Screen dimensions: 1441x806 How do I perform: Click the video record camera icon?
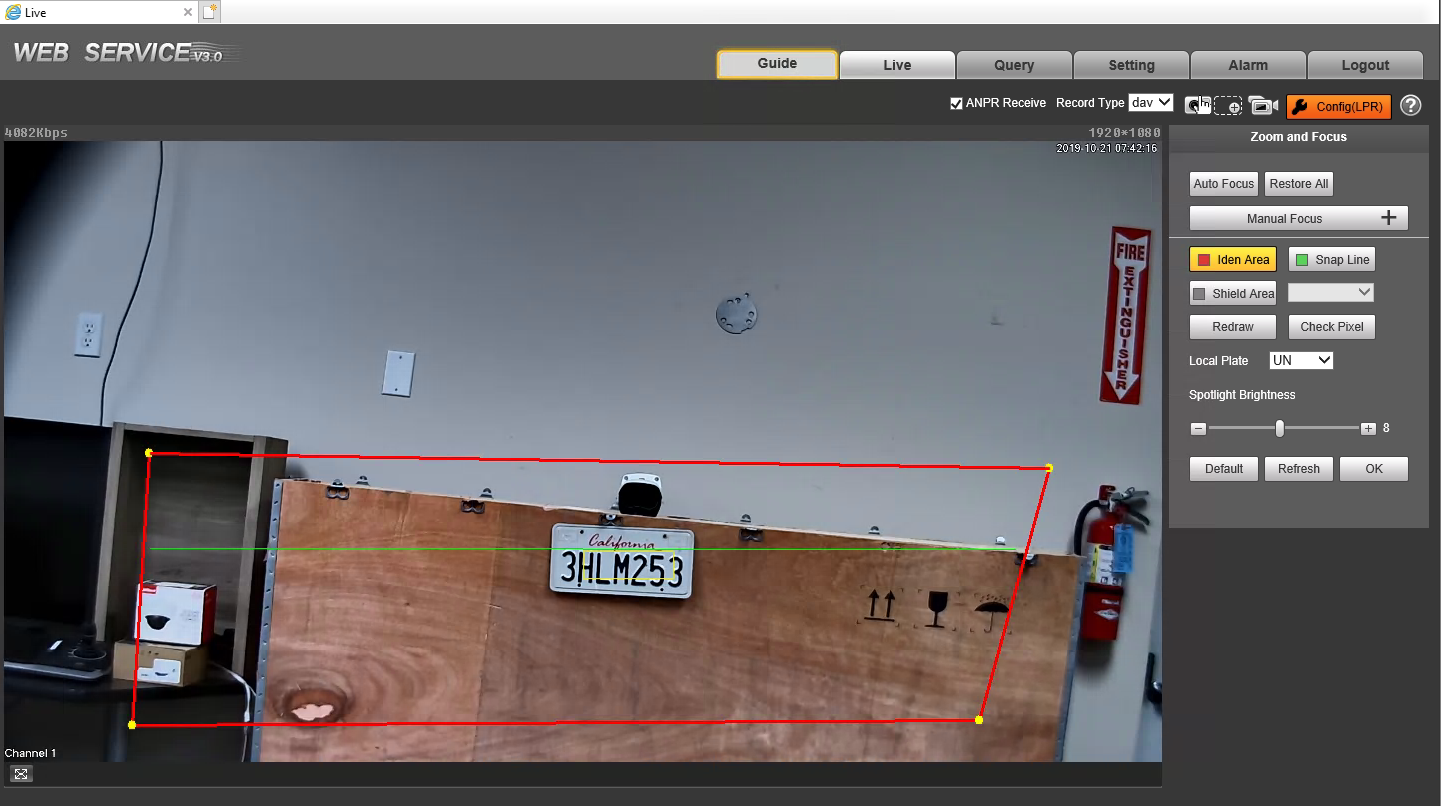click(1263, 106)
